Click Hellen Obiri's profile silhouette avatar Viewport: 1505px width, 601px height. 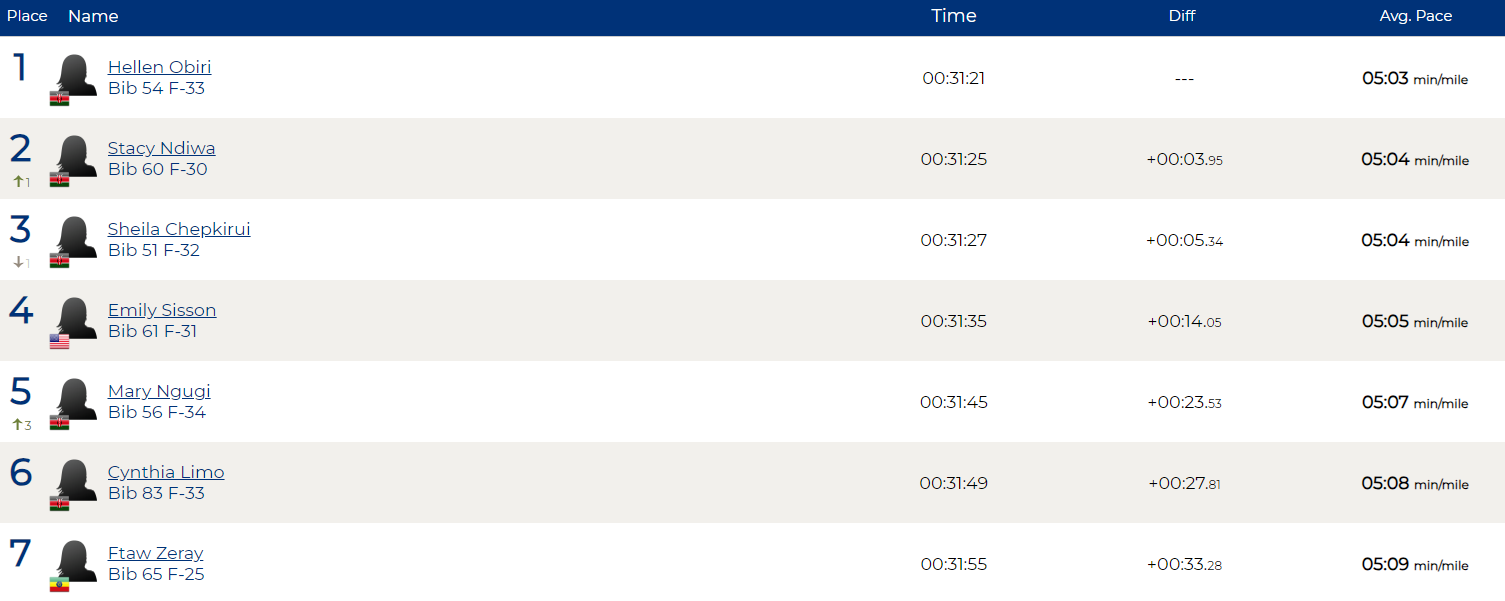tap(76, 75)
